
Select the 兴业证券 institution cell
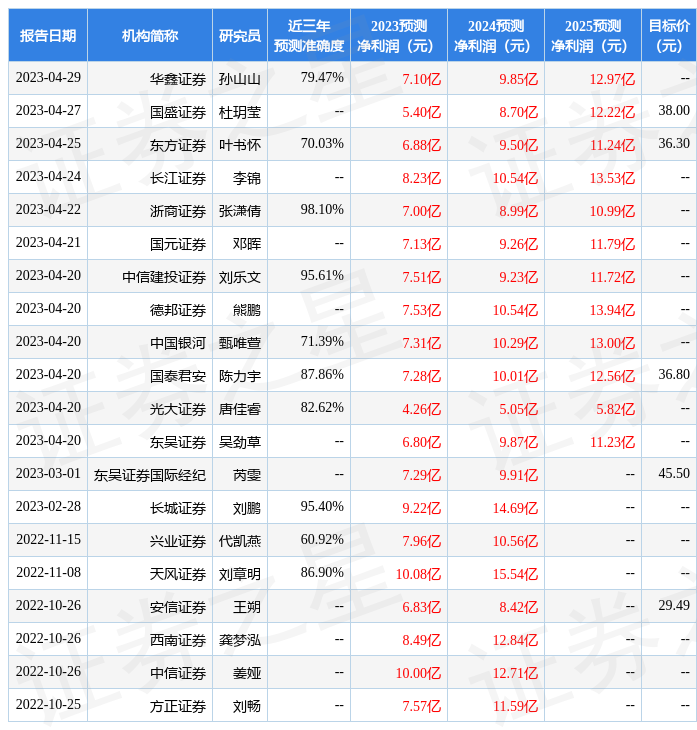click(149, 541)
